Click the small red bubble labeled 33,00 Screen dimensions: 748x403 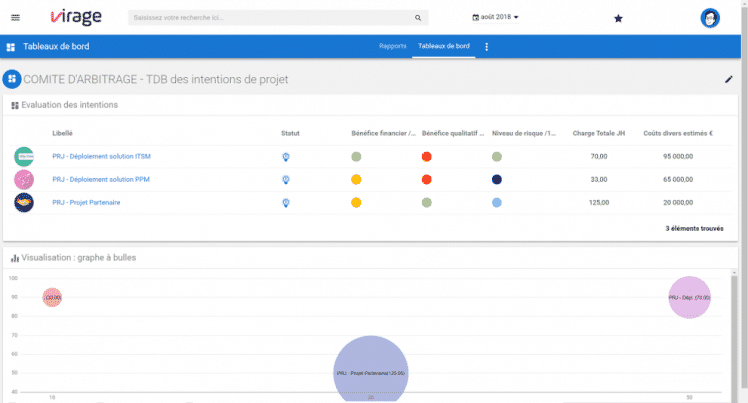click(52, 297)
